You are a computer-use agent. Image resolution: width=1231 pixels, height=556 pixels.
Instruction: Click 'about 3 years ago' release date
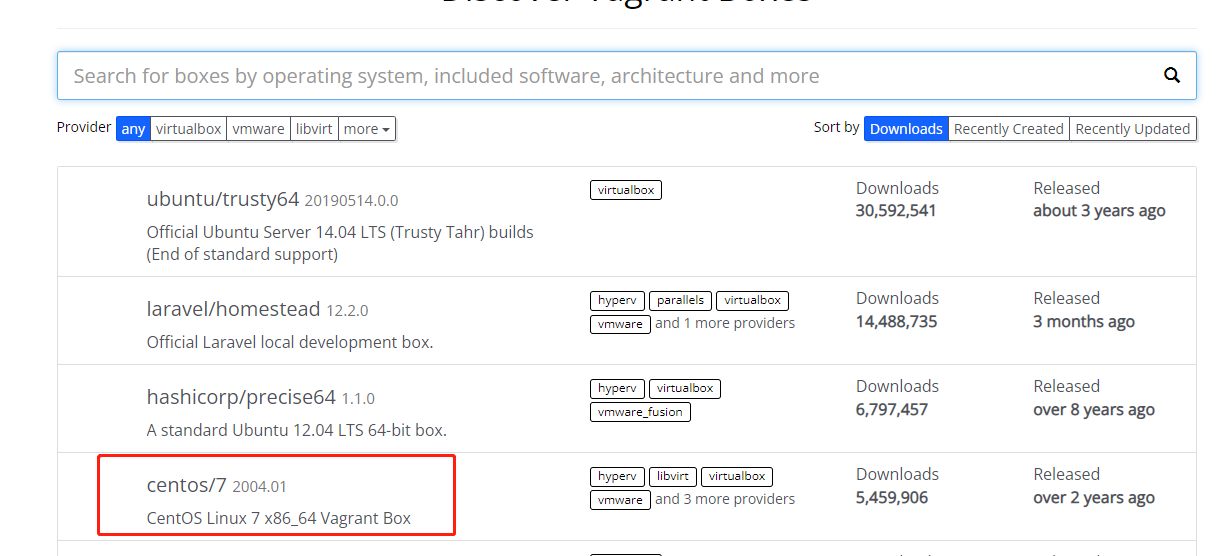1099,211
